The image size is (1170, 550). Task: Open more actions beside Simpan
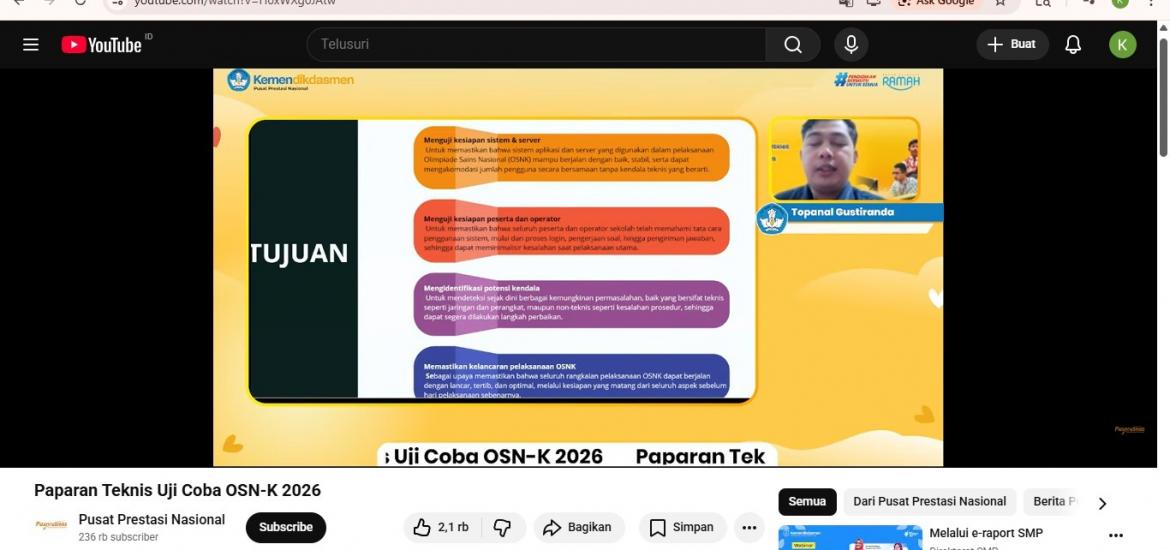coord(749,528)
